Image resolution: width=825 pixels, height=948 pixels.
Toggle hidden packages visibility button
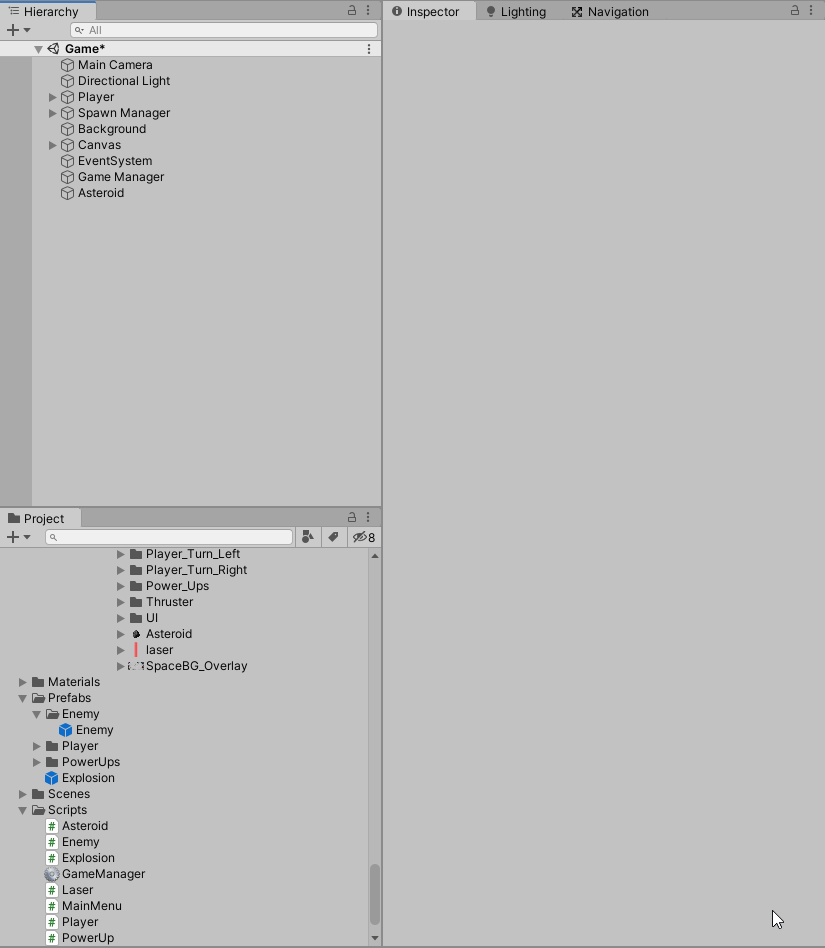pos(364,537)
